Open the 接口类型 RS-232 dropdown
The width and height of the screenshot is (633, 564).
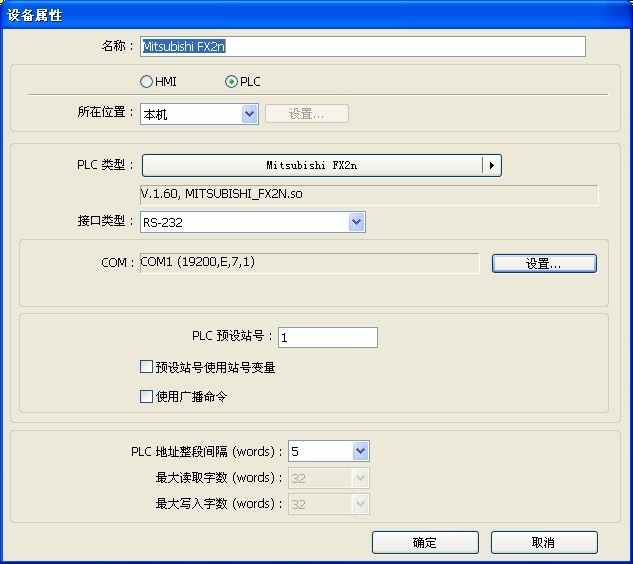(253, 222)
